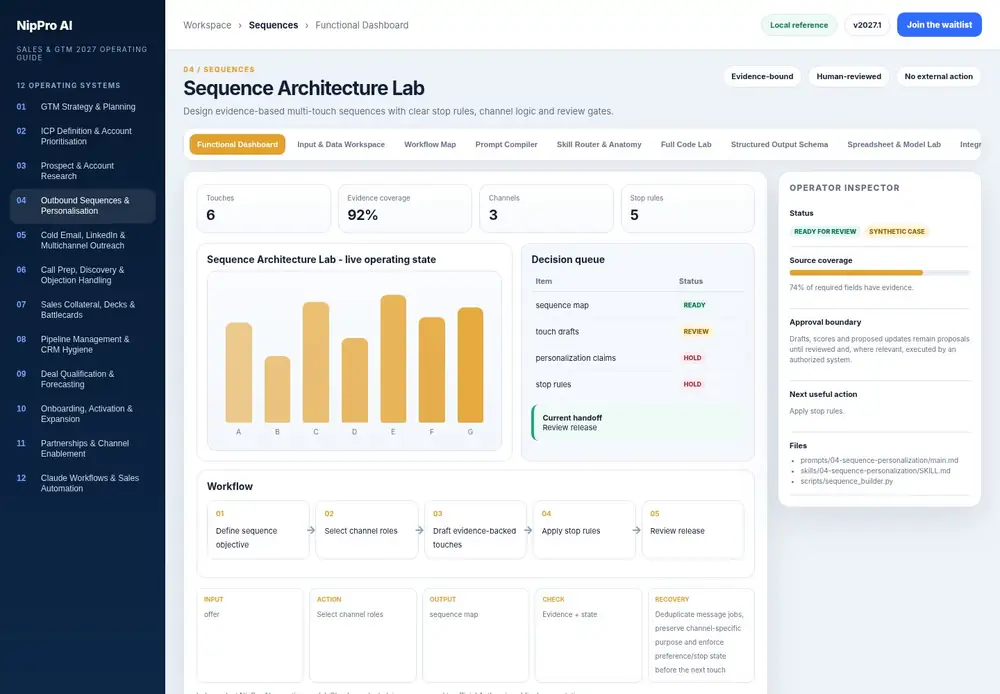The height and width of the screenshot is (694, 1000).
Task: Open the Full Code Lab tab
Action: (x=686, y=145)
